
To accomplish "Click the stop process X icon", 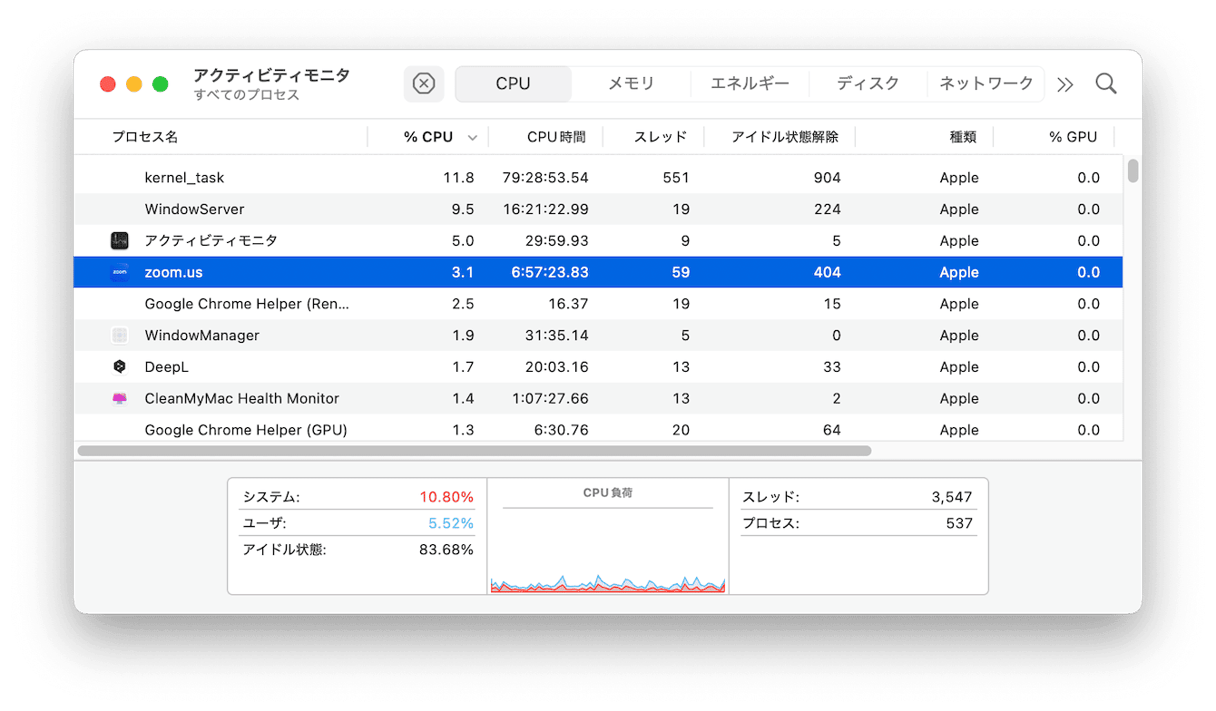I will (x=424, y=84).
